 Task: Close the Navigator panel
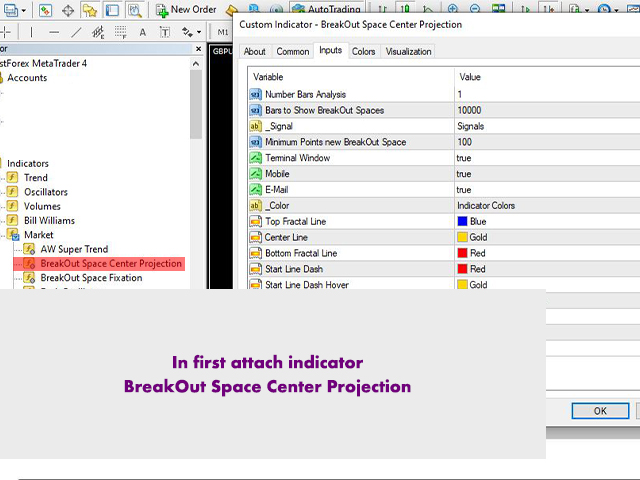coord(198,49)
